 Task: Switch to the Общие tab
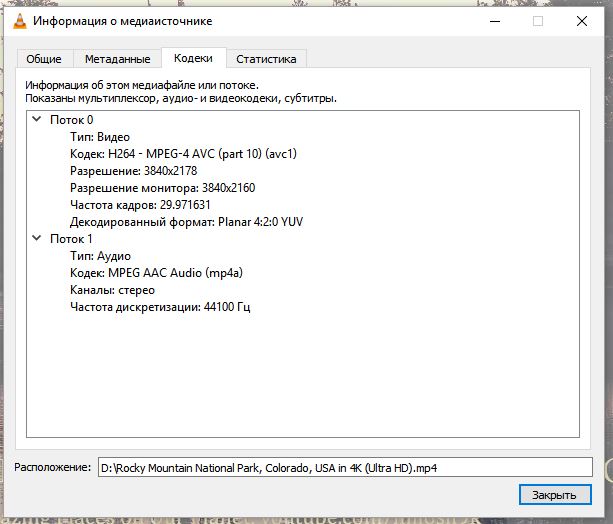pyautogui.click(x=43, y=59)
